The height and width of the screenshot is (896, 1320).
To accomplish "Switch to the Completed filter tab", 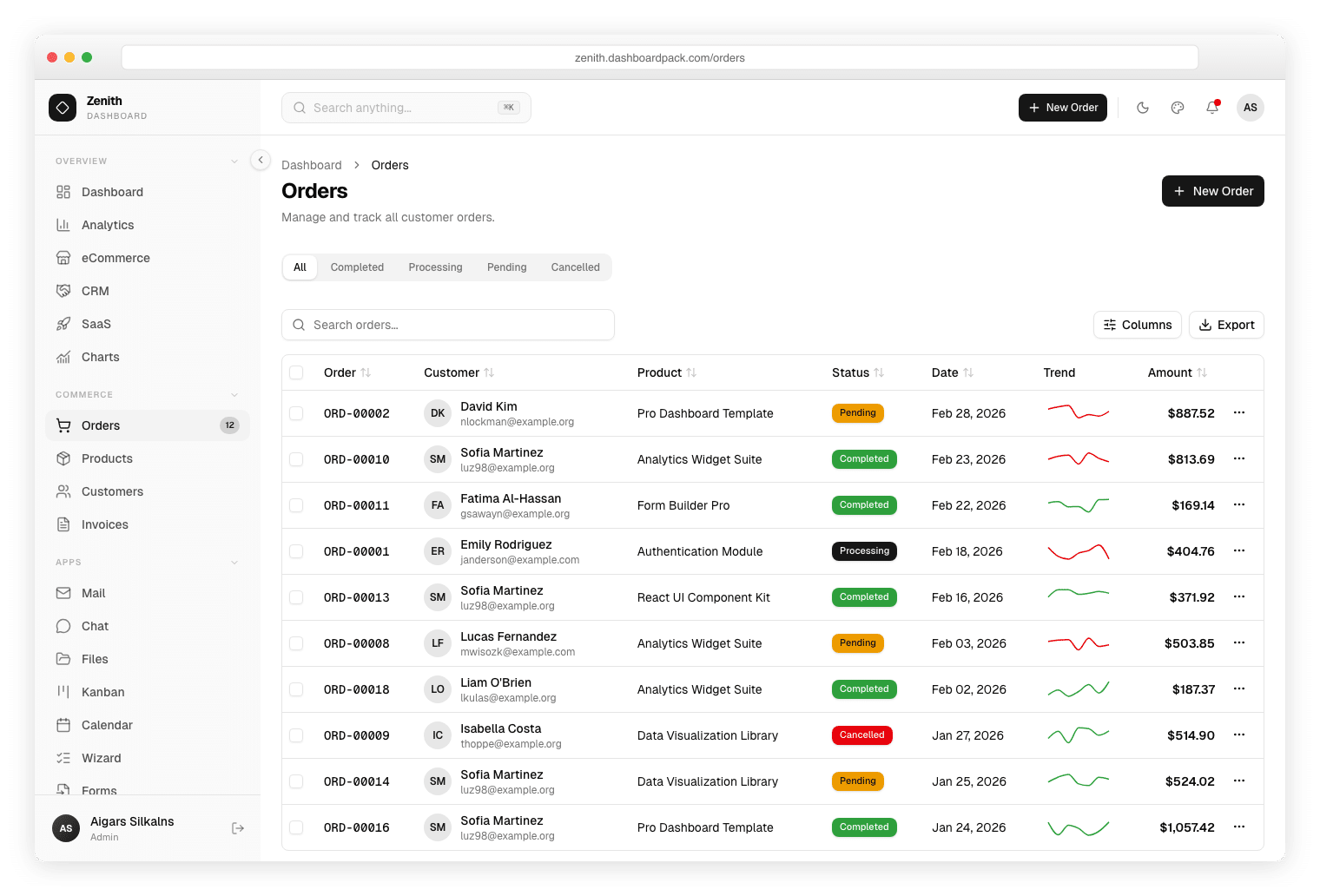I will tap(357, 267).
